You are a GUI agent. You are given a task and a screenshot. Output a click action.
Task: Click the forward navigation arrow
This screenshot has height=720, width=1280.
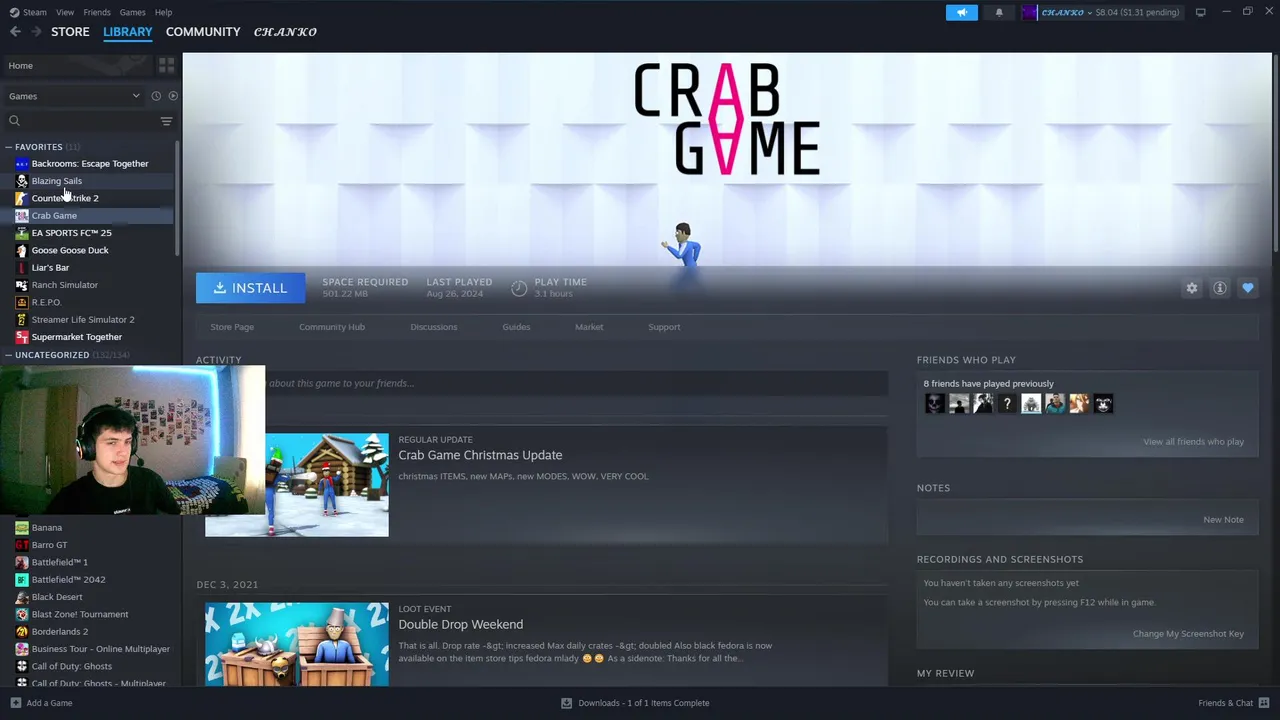36,32
